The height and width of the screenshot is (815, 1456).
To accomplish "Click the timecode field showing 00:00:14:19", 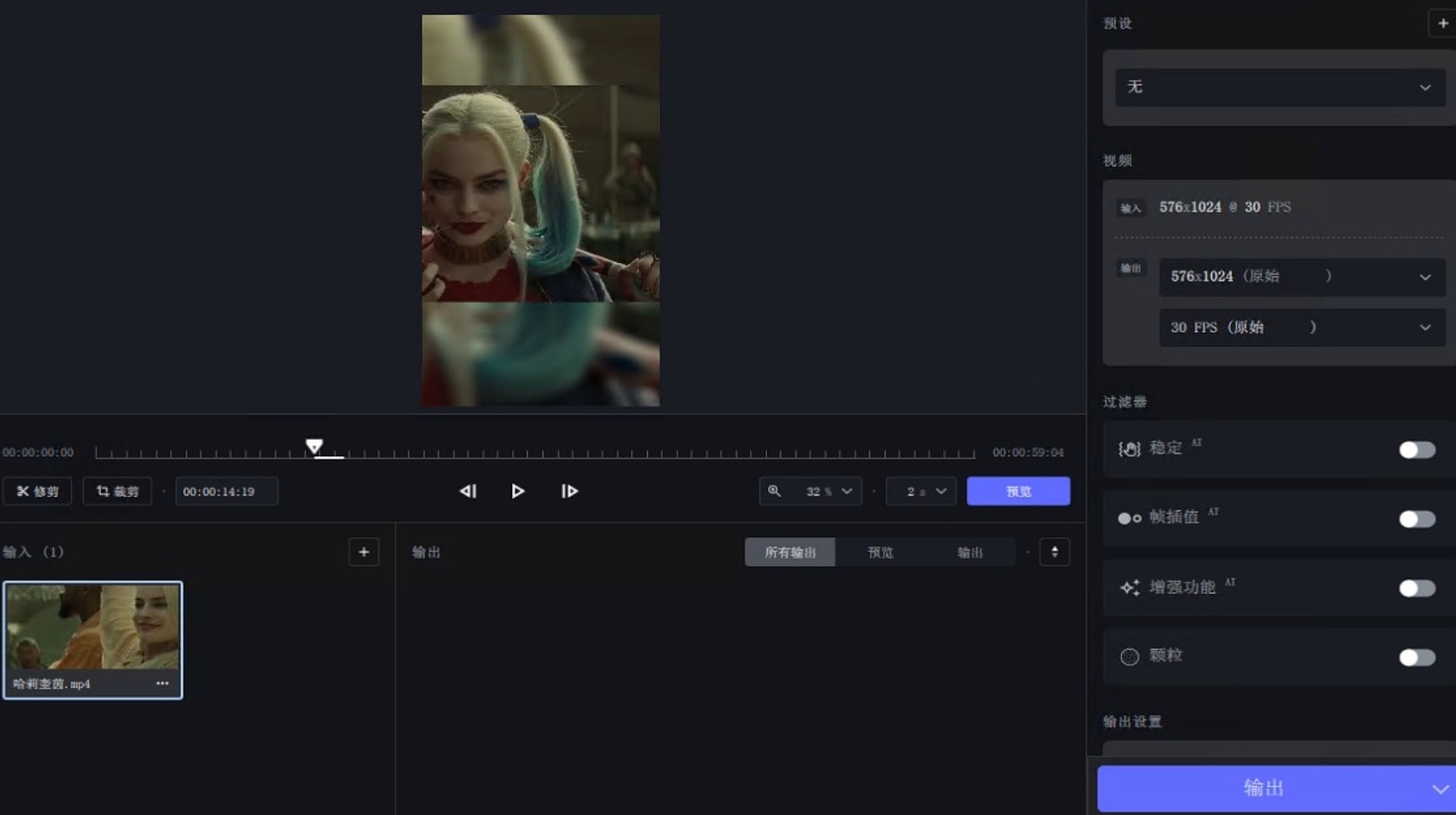I will pos(226,491).
